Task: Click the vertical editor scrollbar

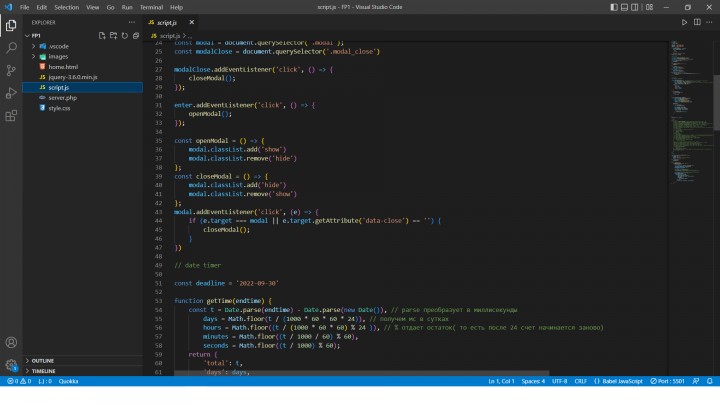Action: (716, 102)
